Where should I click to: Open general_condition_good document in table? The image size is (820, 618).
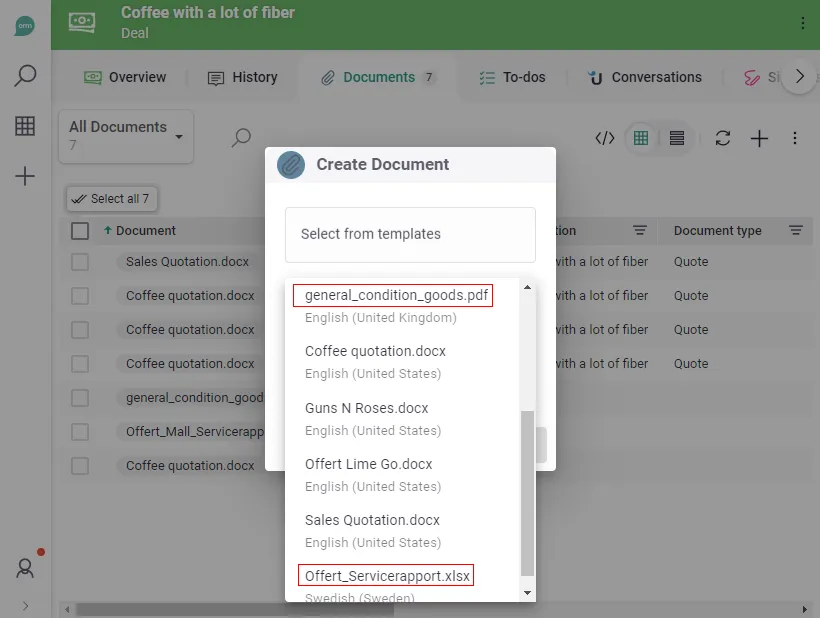(195, 397)
